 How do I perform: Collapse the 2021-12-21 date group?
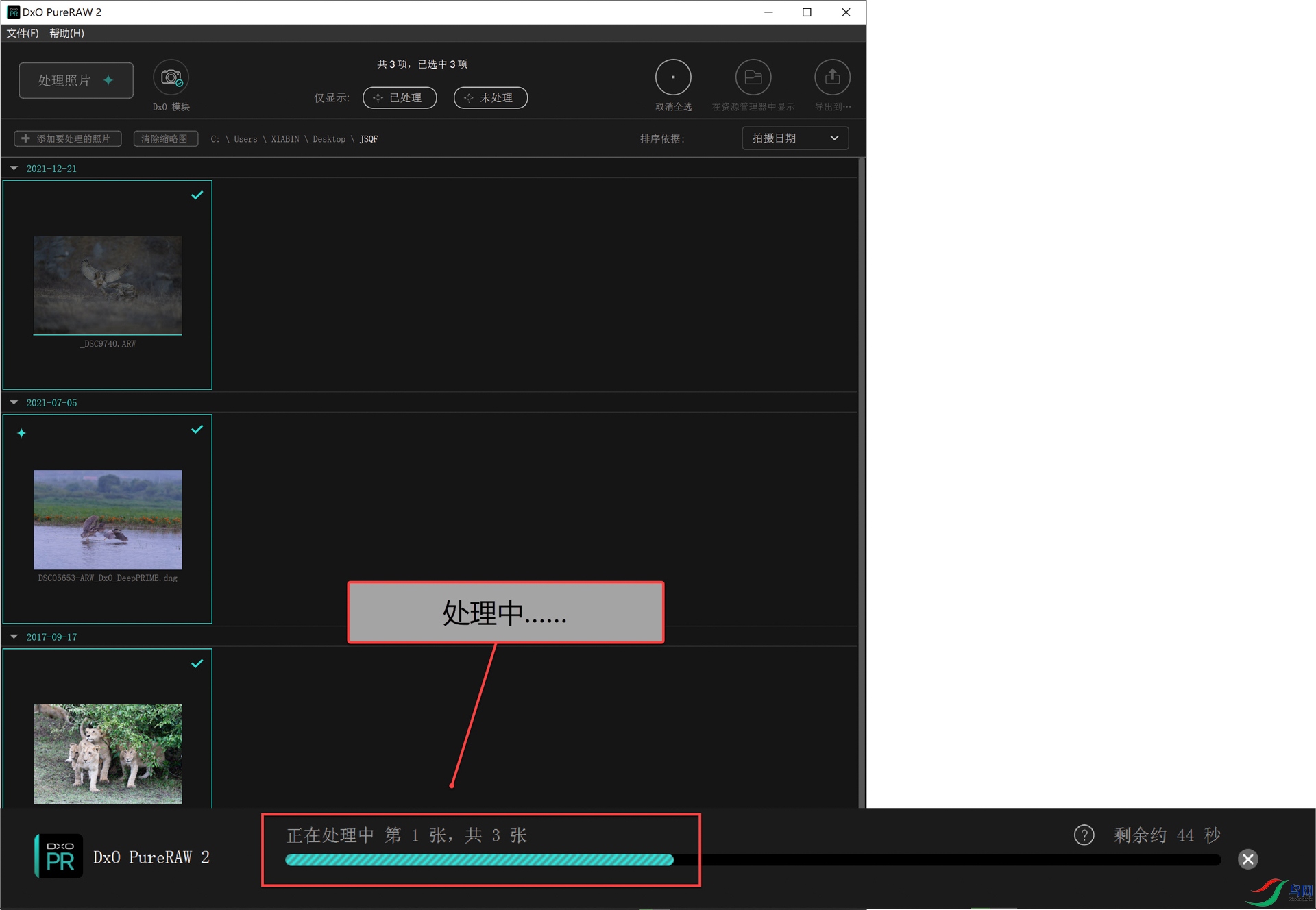click(x=14, y=169)
